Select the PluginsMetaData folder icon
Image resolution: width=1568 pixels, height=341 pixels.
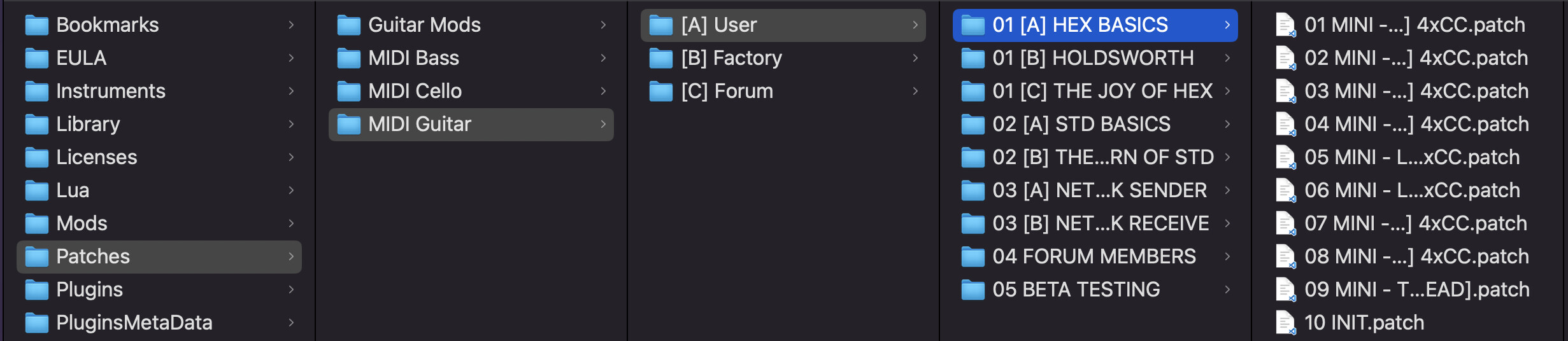(36, 323)
